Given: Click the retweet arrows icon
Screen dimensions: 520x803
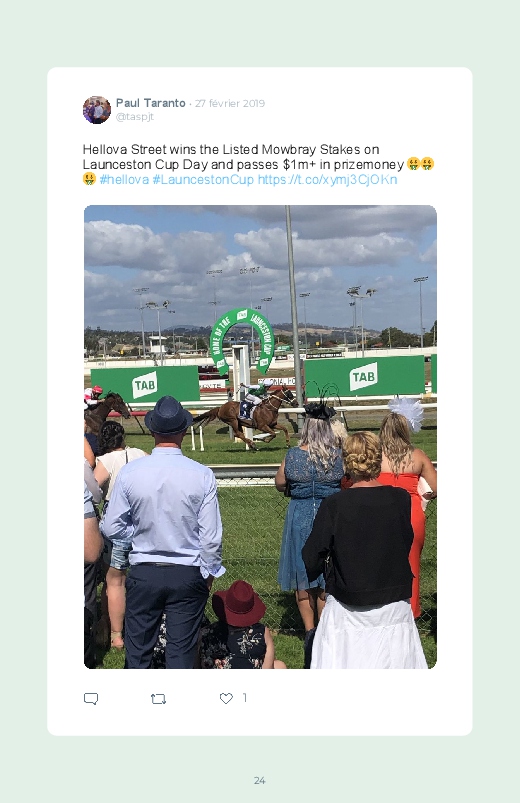Looking at the screenshot, I should (x=158, y=699).
